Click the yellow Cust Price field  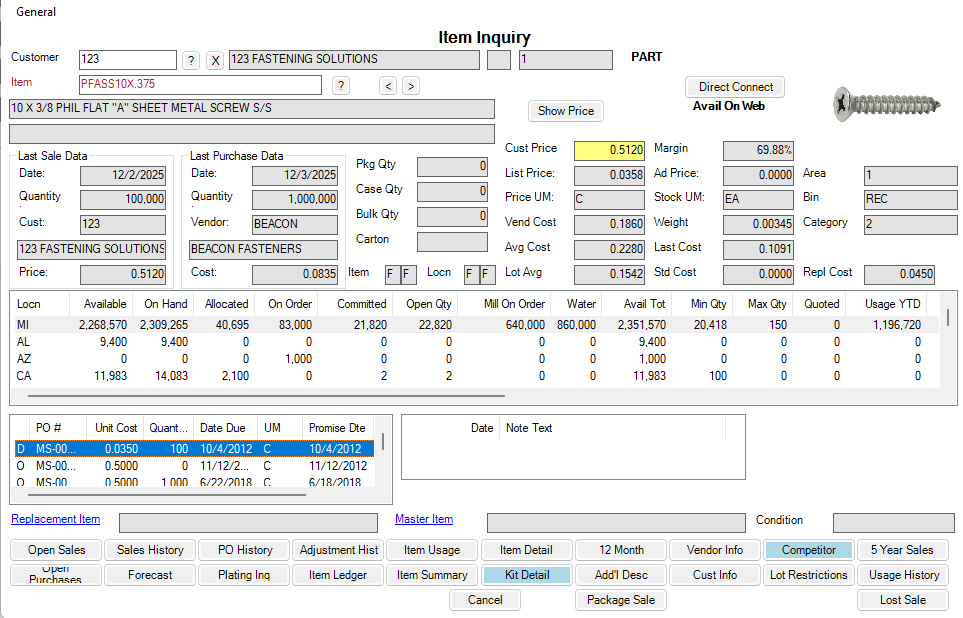609,151
